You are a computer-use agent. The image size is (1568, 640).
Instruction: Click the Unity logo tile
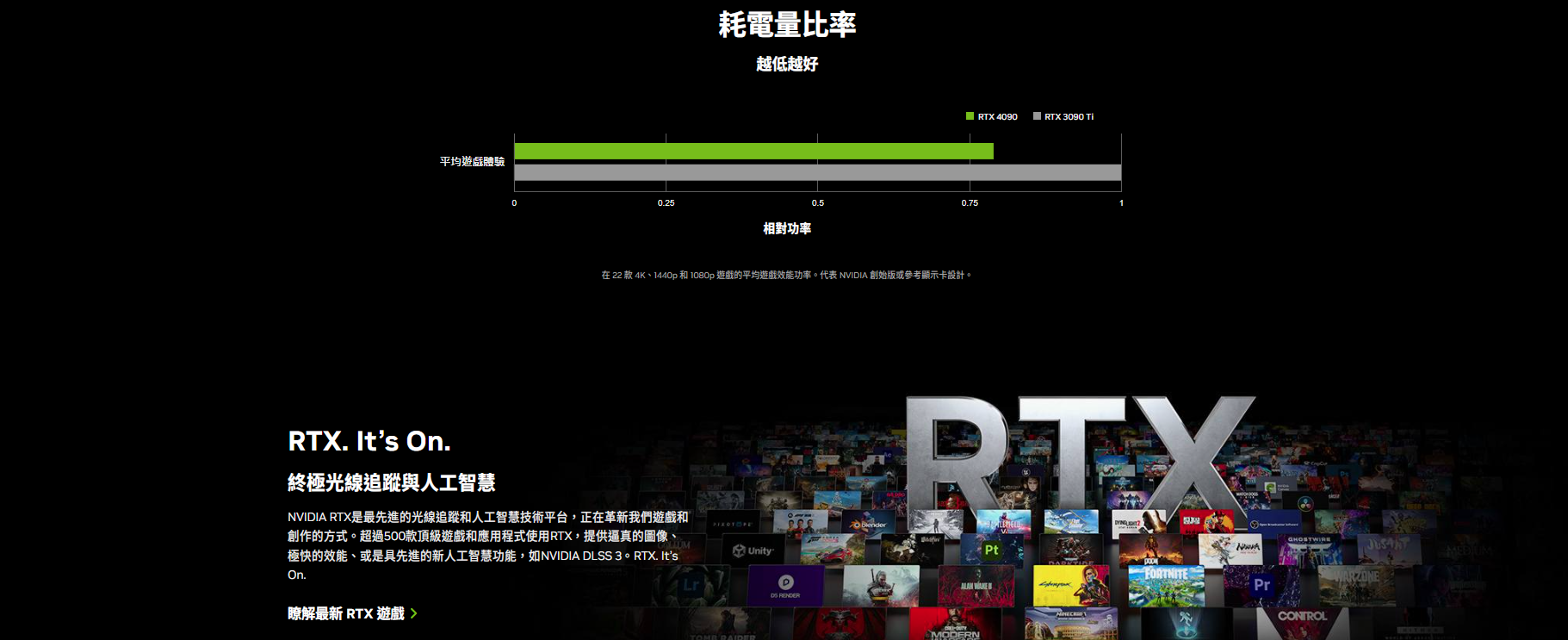point(753,550)
